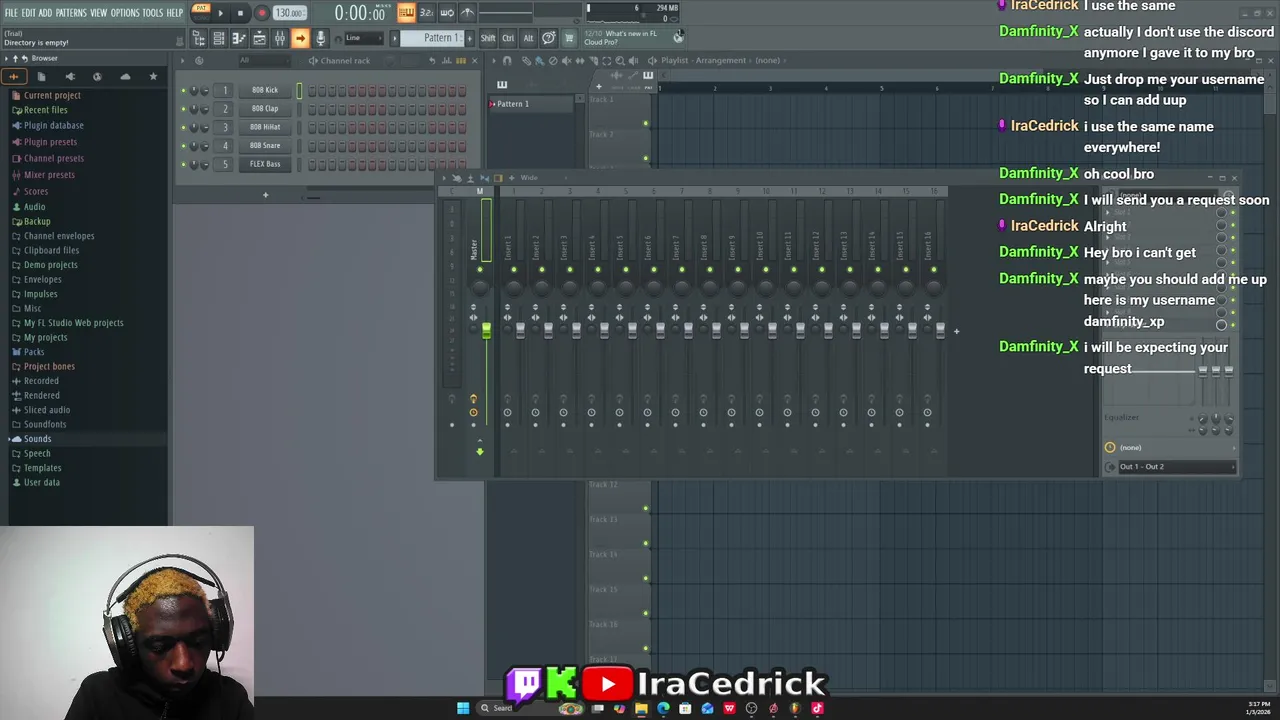1280x720 pixels.
Task: Select the 808 Clap channel
Action: pyautogui.click(x=265, y=108)
